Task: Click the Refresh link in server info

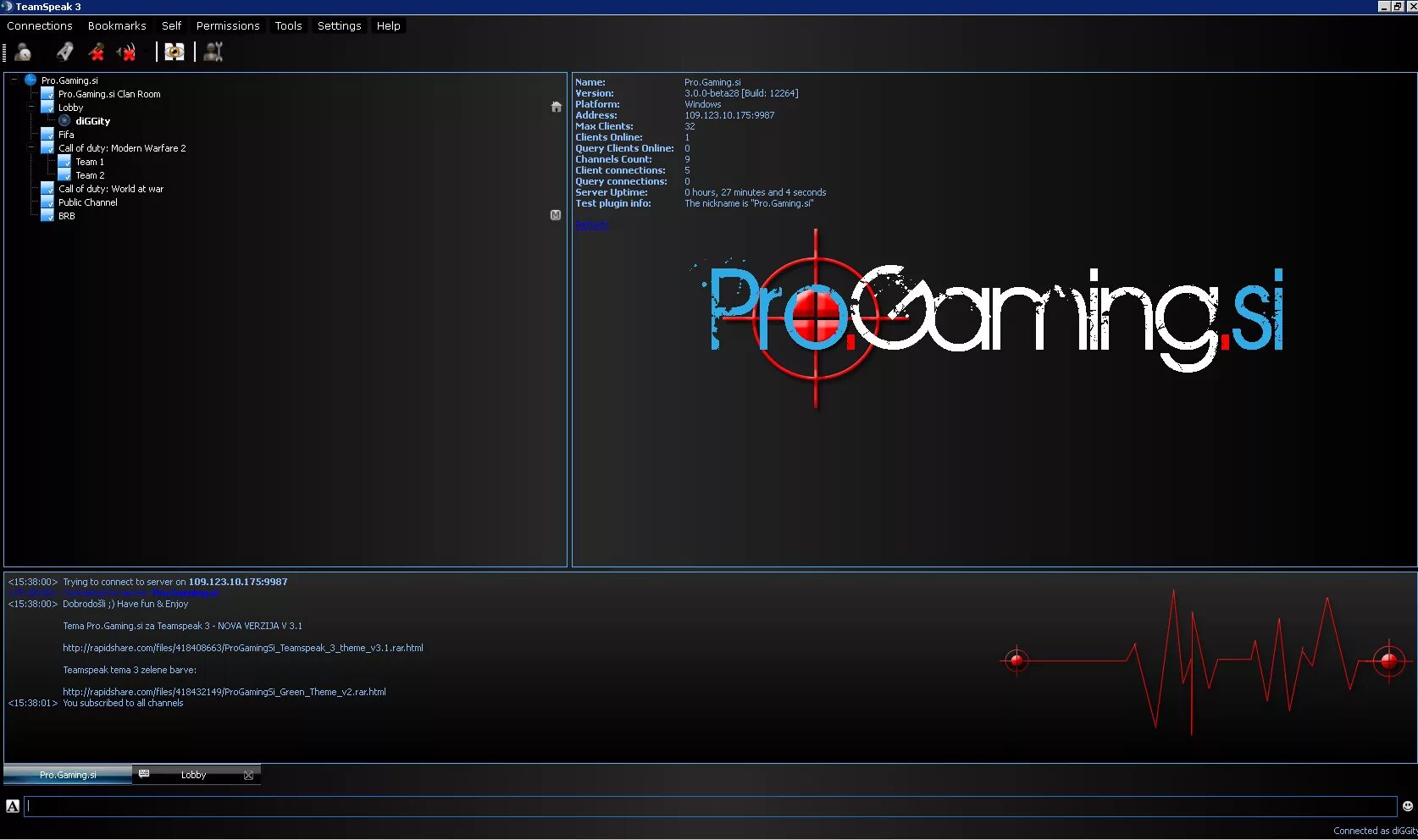Action: click(x=591, y=224)
